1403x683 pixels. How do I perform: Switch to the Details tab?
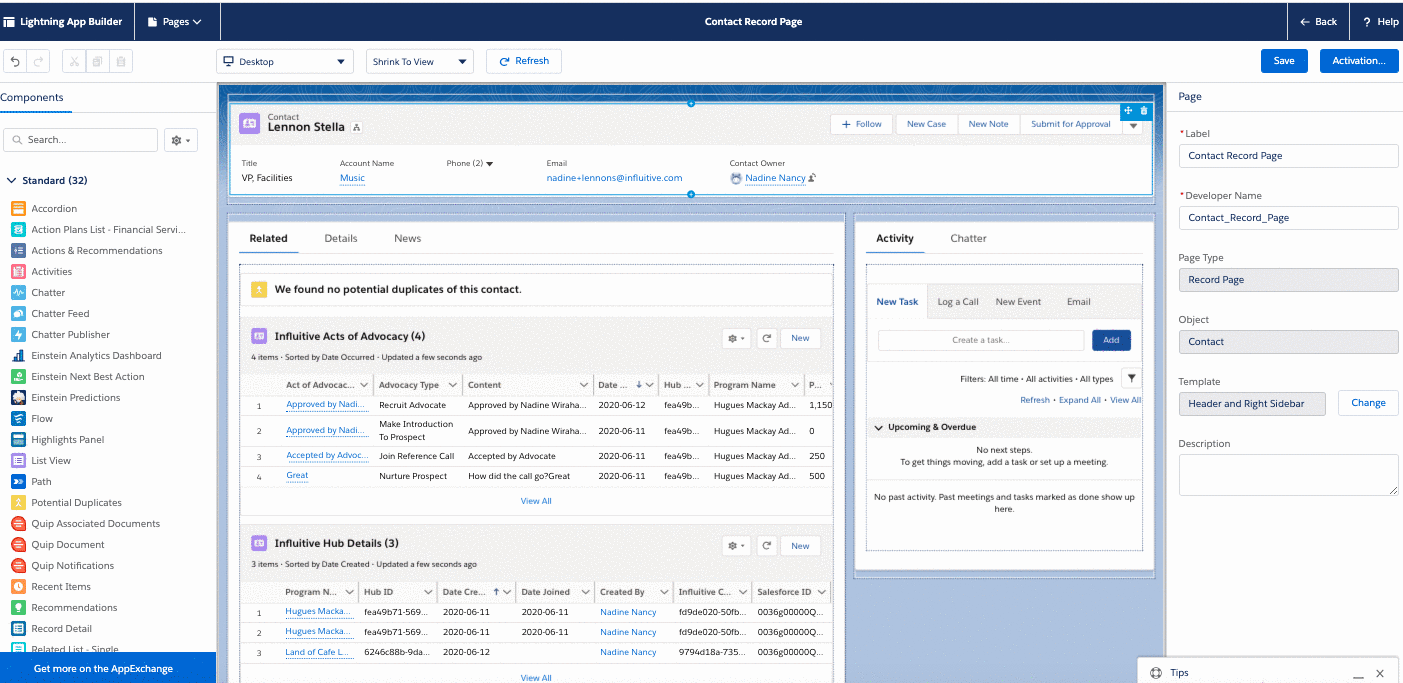(x=341, y=238)
